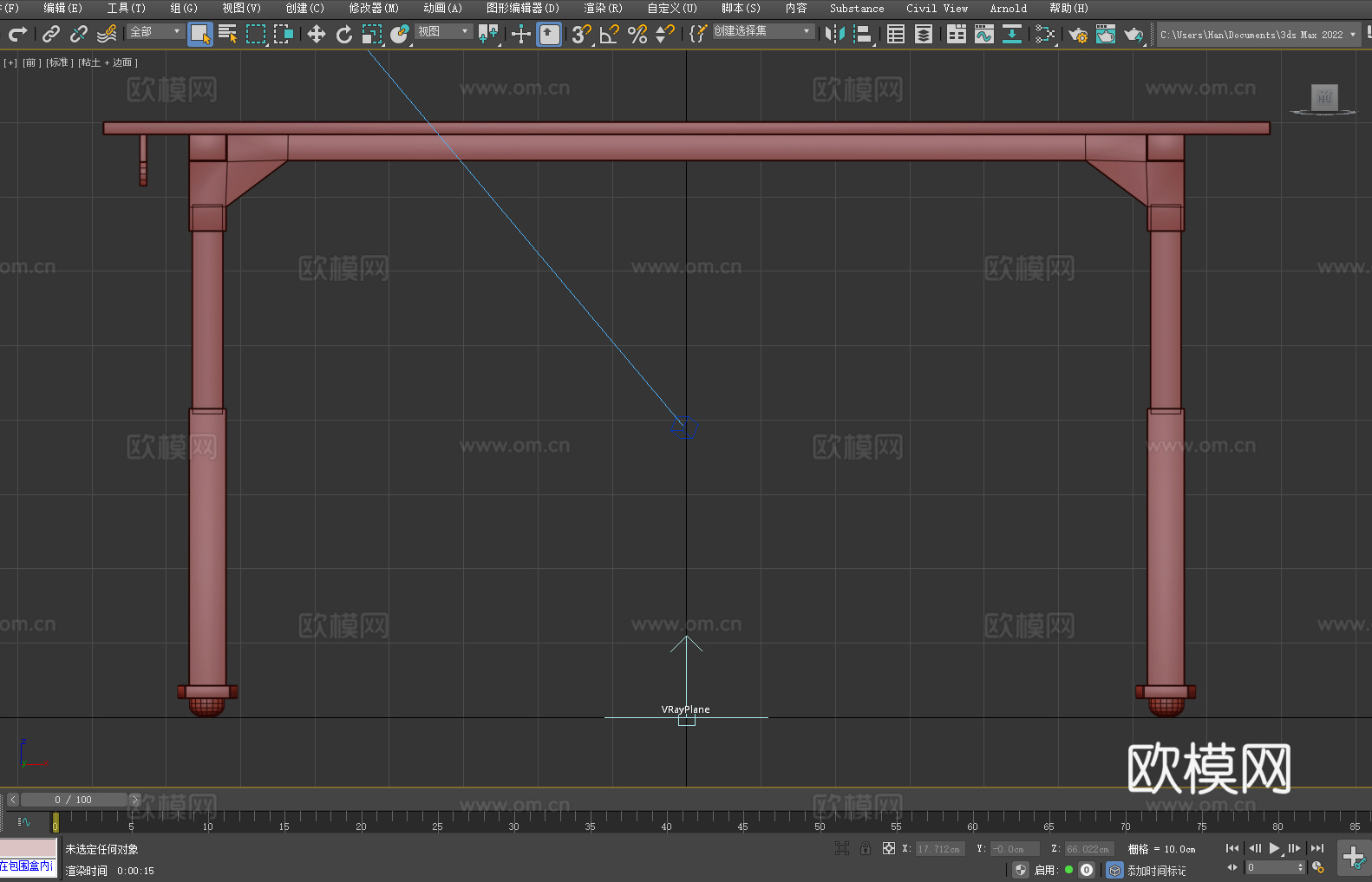The width and height of the screenshot is (1372, 882).
Task: Click the [粘土 + 边面] display label
Action: pos(108,62)
